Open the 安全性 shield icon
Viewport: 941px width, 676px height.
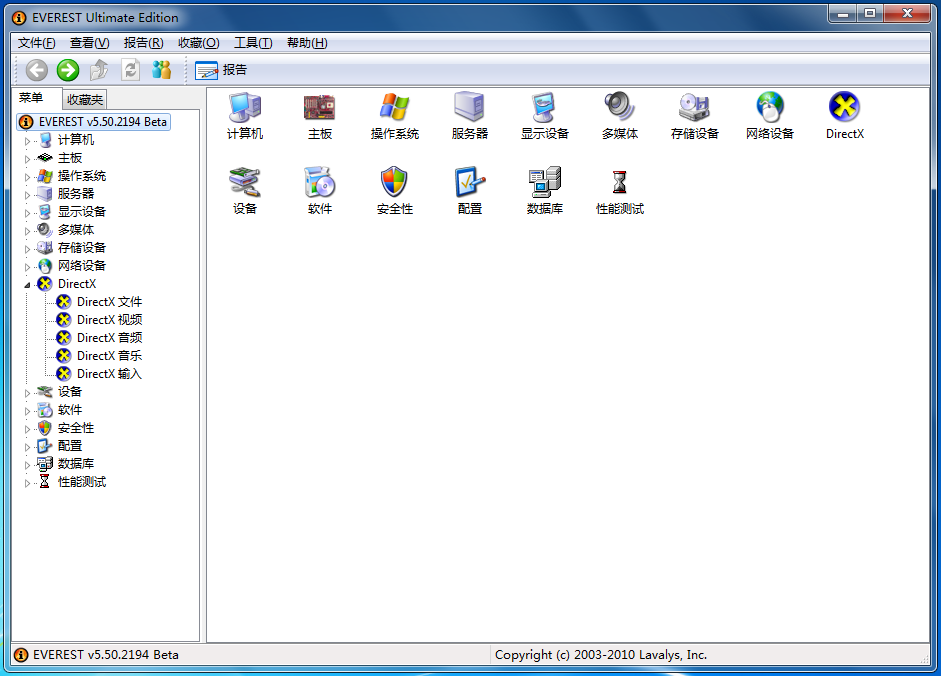click(x=394, y=183)
